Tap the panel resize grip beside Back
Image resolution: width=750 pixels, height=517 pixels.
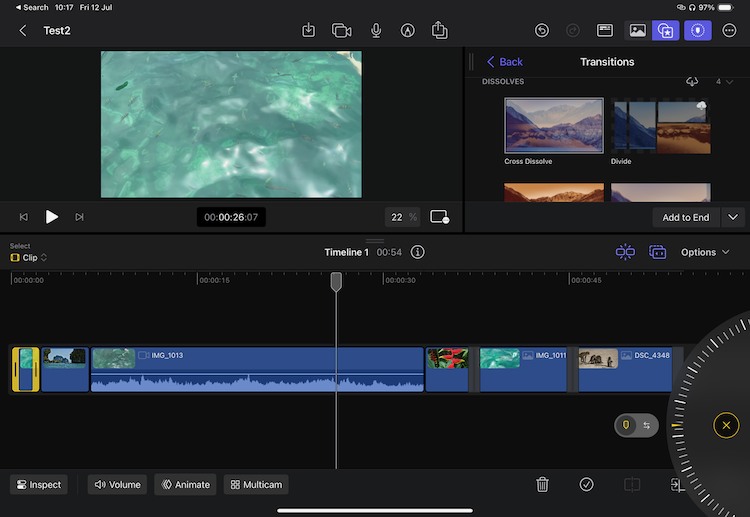[471, 62]
